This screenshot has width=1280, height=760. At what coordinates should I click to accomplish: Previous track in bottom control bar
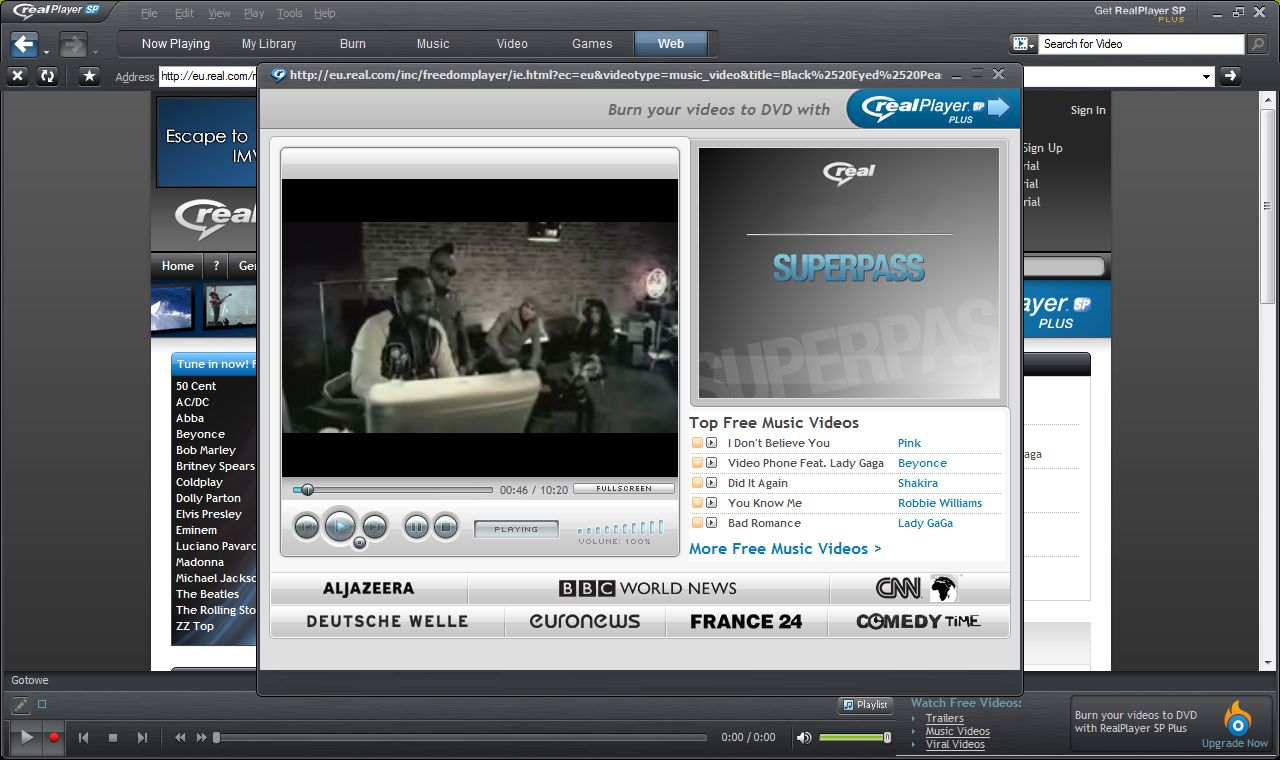click(84, 738)
